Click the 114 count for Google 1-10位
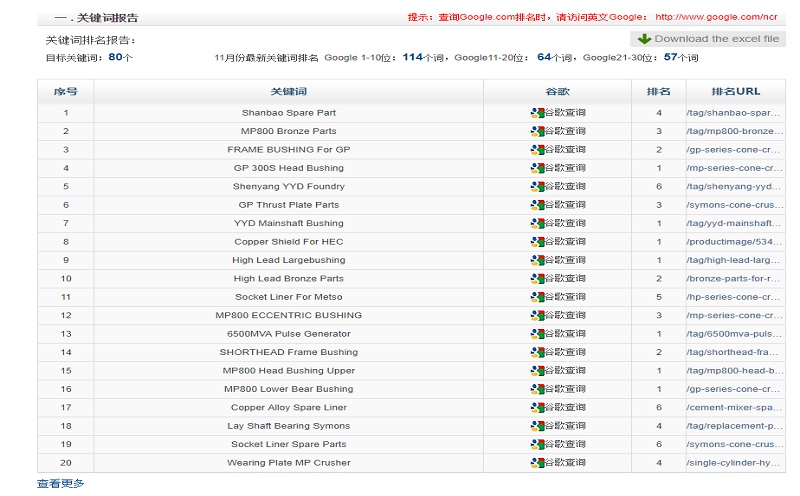The height and width of the screenshot is (496, 800). (412, 57)
